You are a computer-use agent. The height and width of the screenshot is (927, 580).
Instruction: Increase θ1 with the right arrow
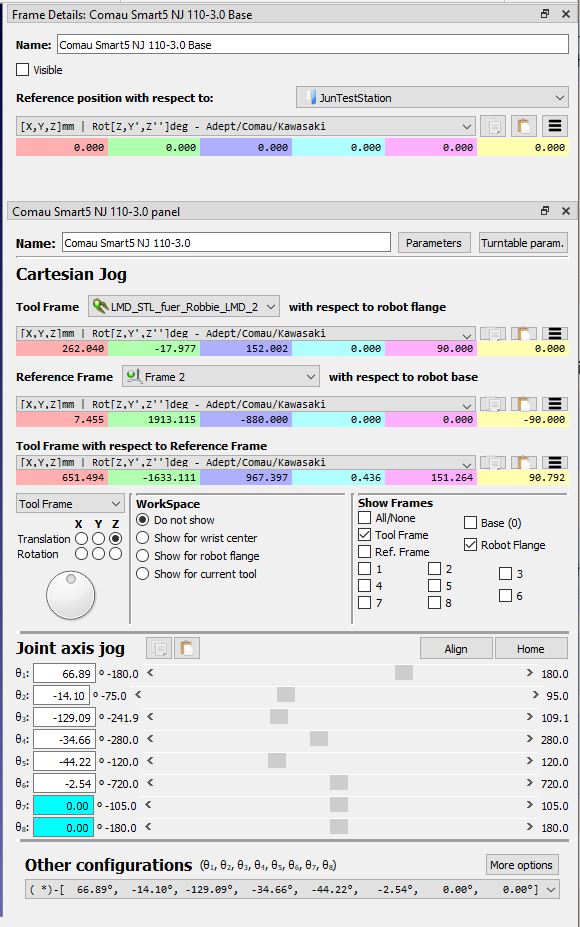pyautogui.click(x=530, y=673)
